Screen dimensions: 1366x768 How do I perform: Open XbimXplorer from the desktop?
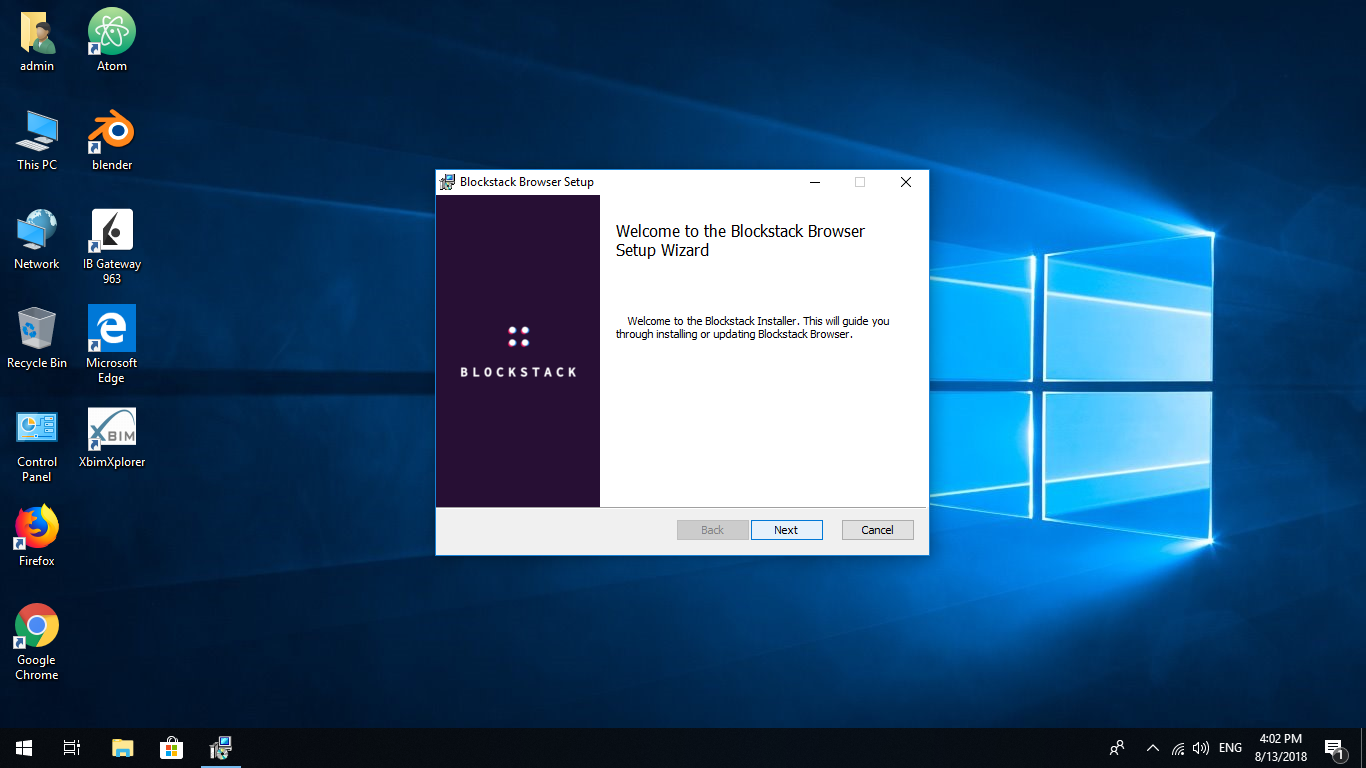tap(111, 428)
